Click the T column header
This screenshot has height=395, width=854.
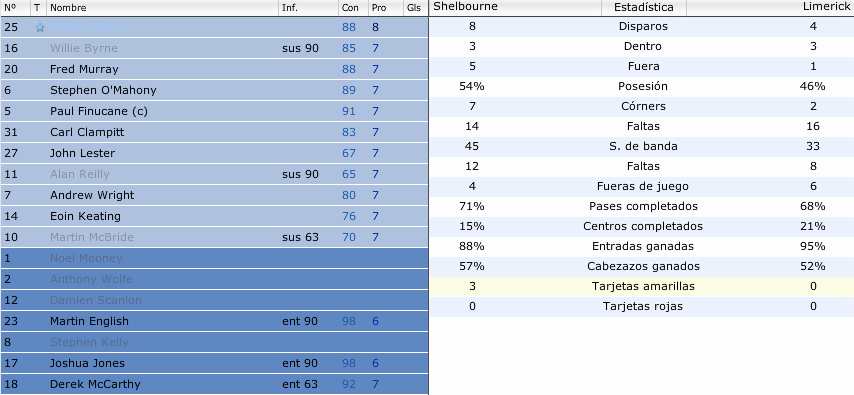[39, 8]
